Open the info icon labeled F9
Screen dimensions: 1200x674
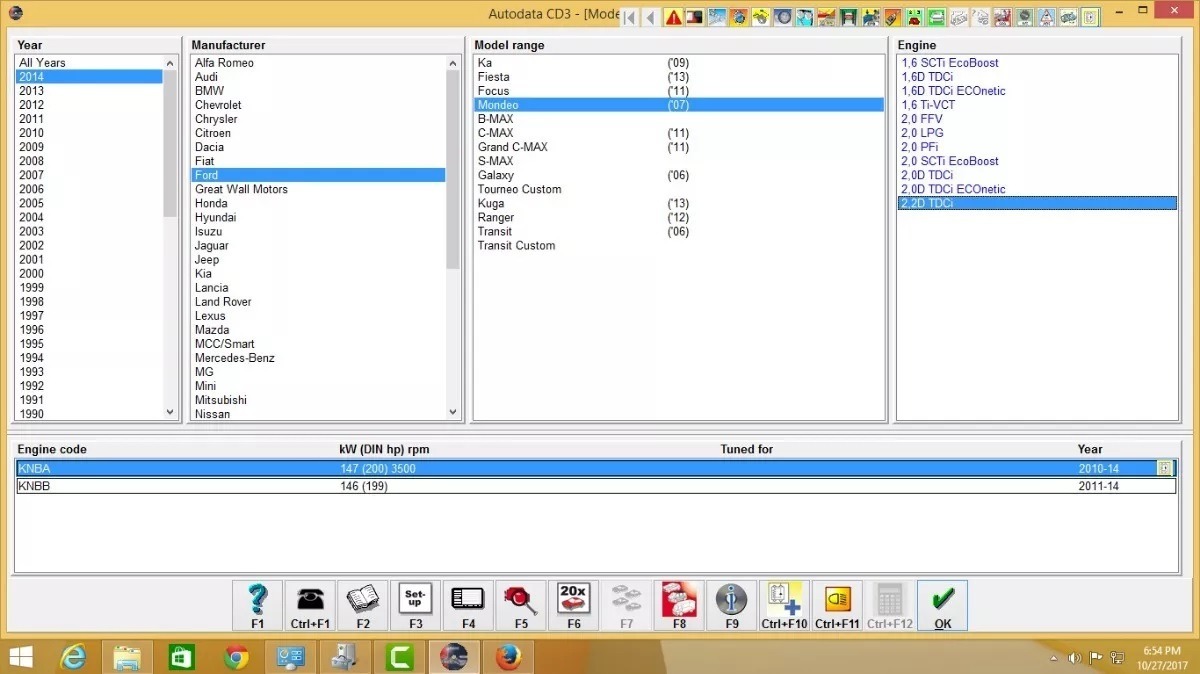(732, 606)
